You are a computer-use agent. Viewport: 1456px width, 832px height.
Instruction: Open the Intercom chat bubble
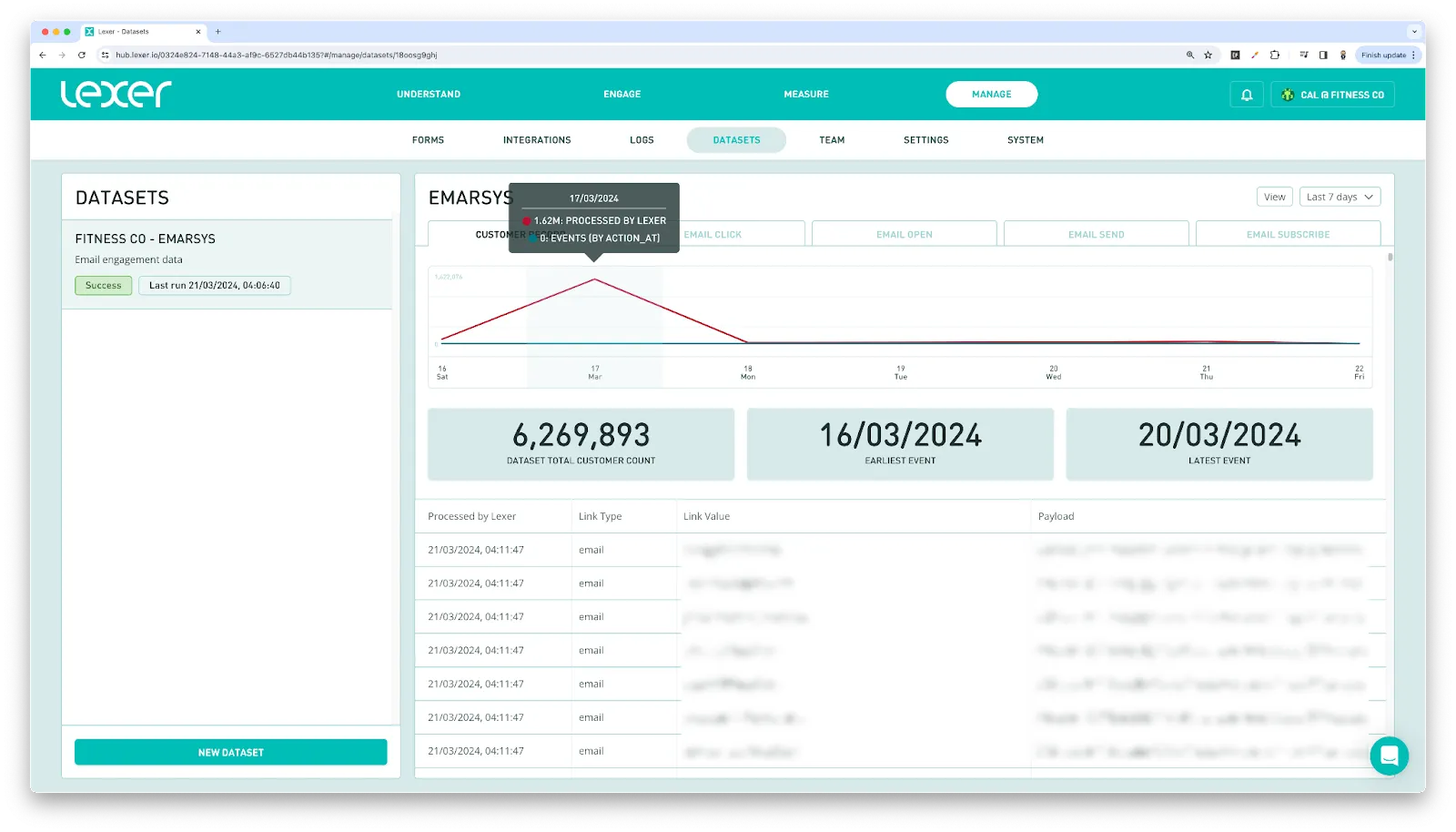click(x=1389, y=756)
